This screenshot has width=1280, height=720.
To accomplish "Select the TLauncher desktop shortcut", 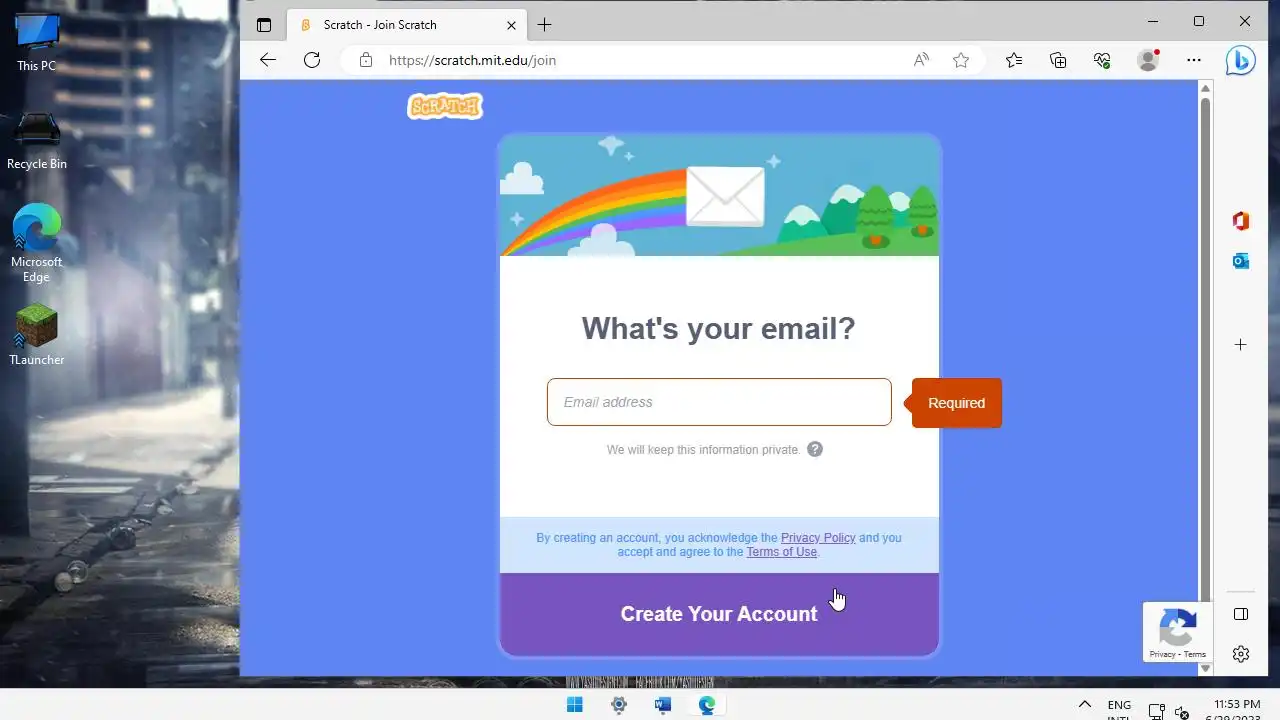I will [x=37, y=334].
